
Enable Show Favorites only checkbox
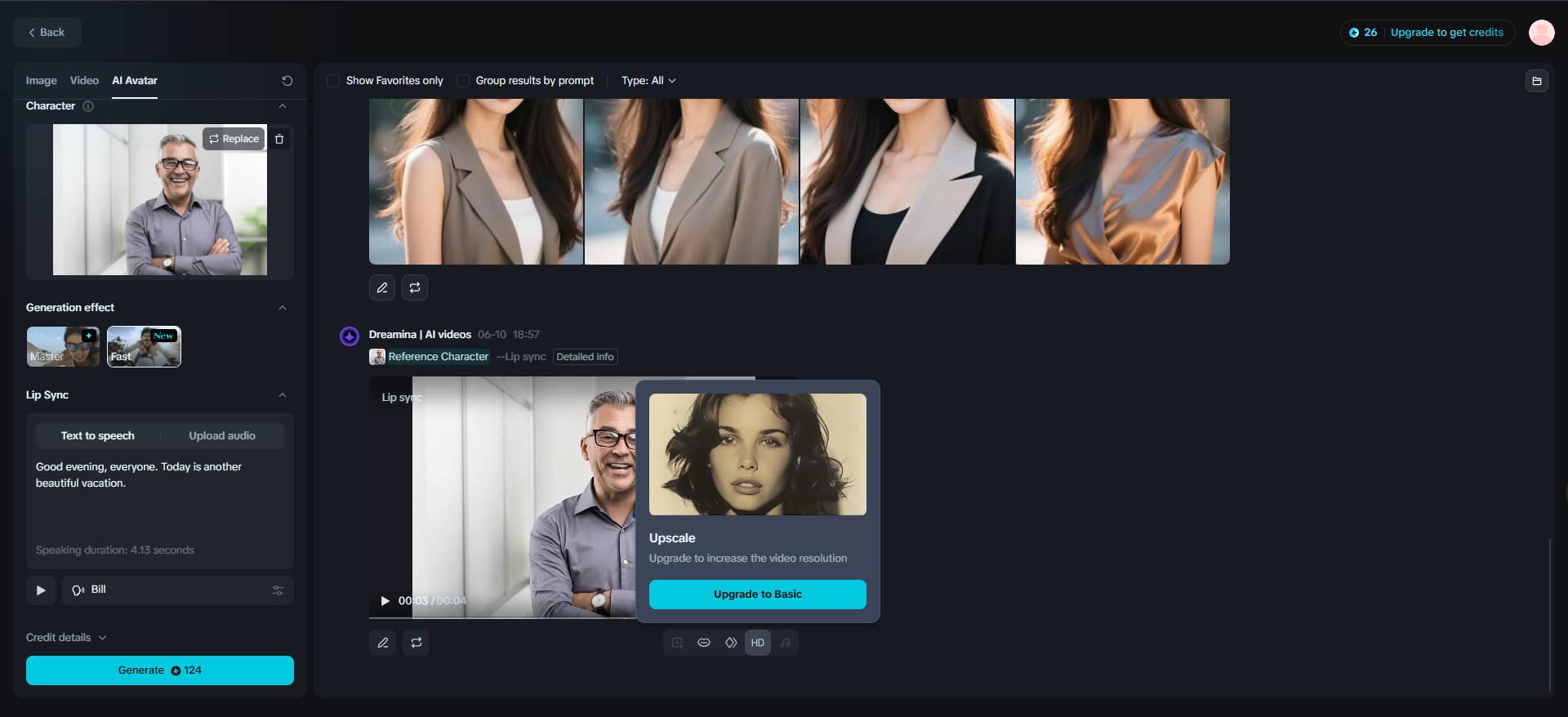pos(333,81)
